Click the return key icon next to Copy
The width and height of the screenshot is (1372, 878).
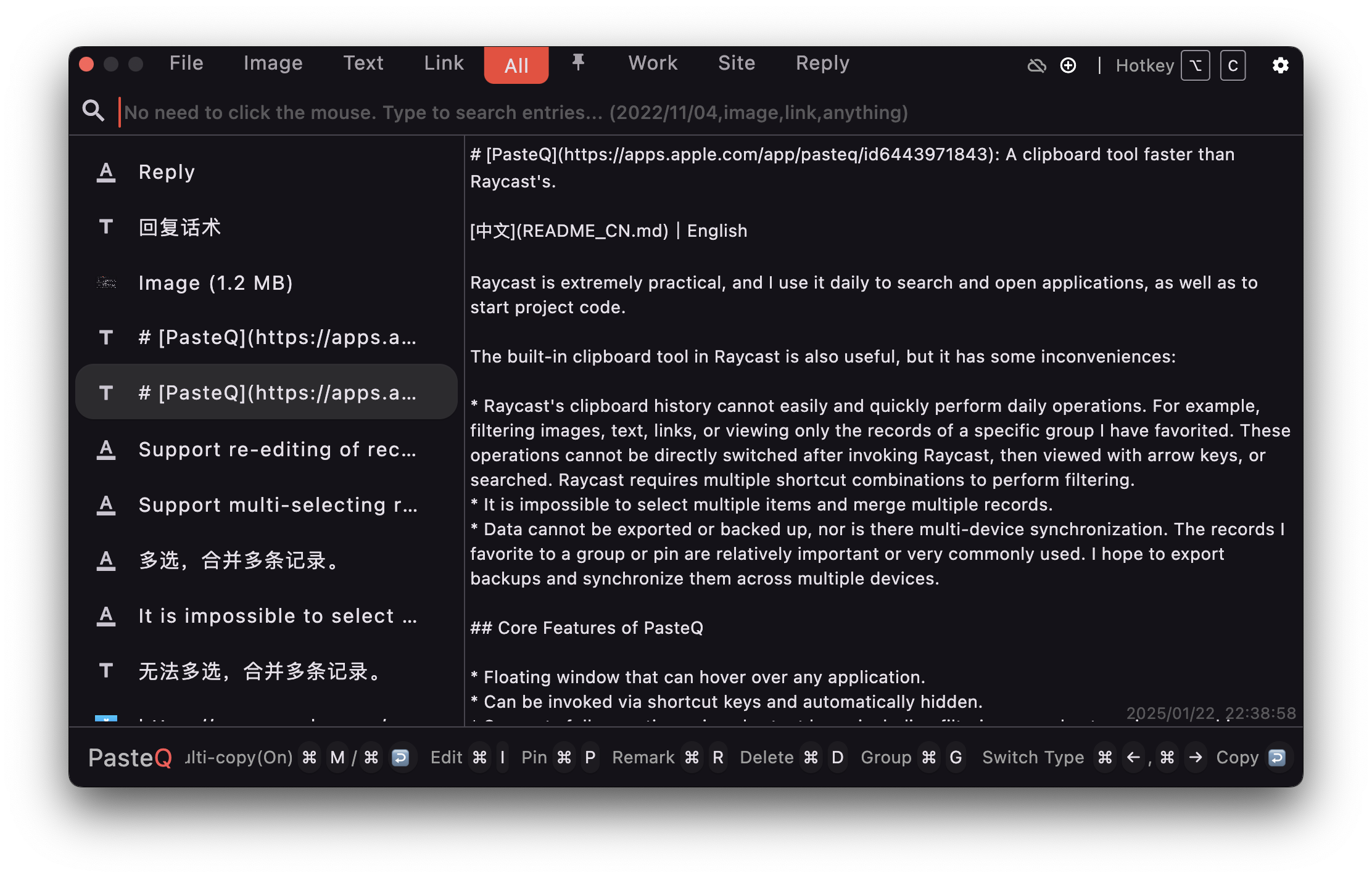[x=1276, y=757]
